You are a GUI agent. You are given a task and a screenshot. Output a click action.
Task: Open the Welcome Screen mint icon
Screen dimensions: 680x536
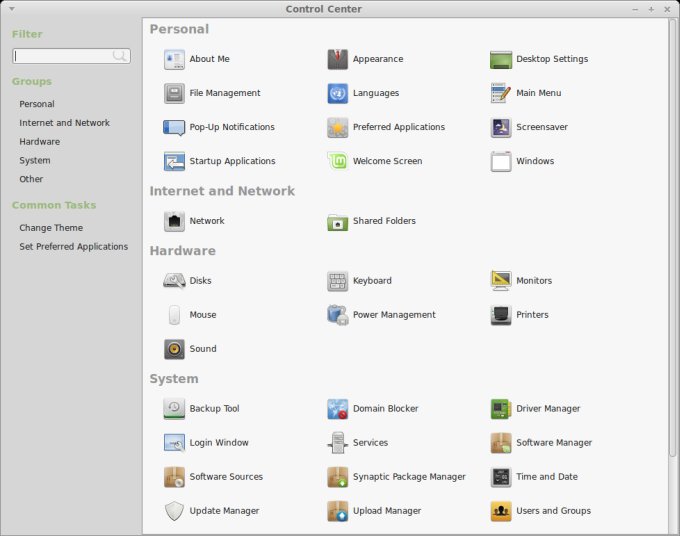pyautogui.click(x=338, y=161)
